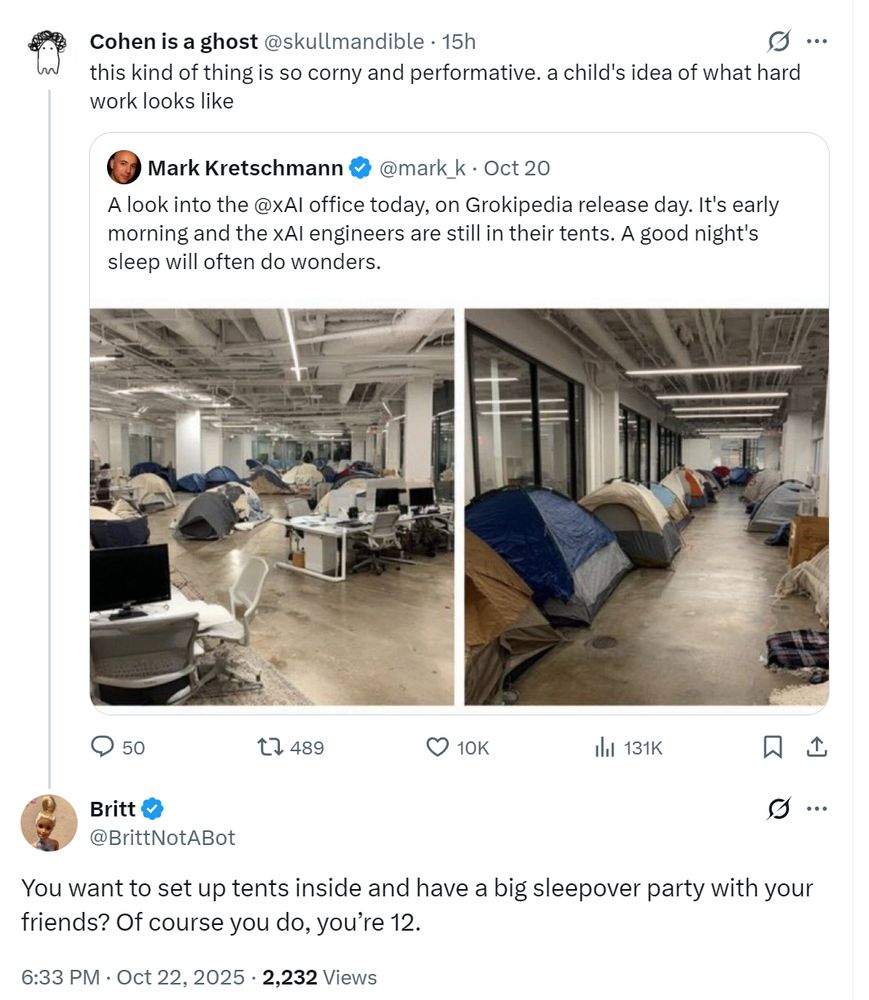Click the Mark Kretschmann display name
This screenshot has width=869, height=1000.
[245, 168]
